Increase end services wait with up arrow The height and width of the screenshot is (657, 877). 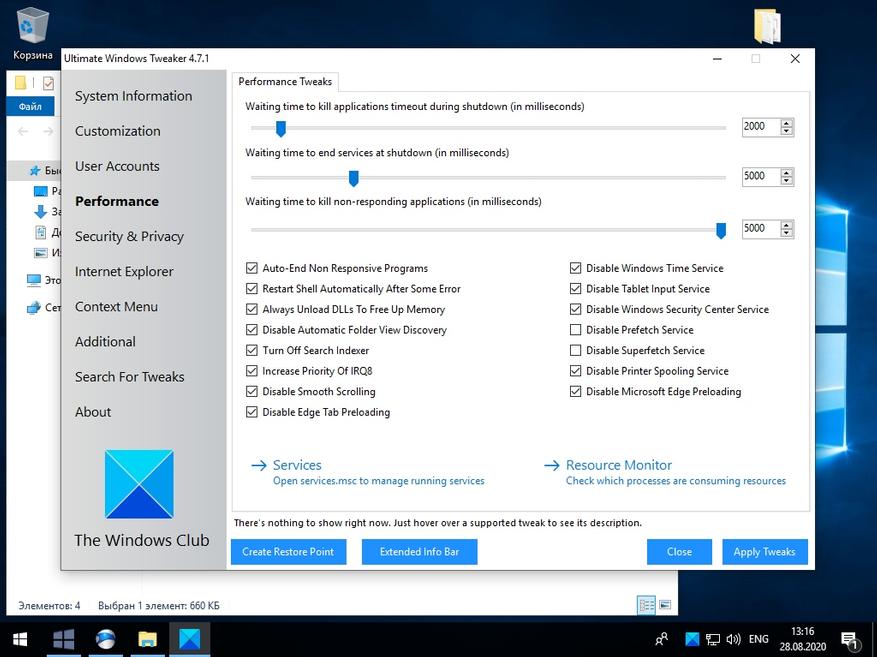[x=786, y=173]
